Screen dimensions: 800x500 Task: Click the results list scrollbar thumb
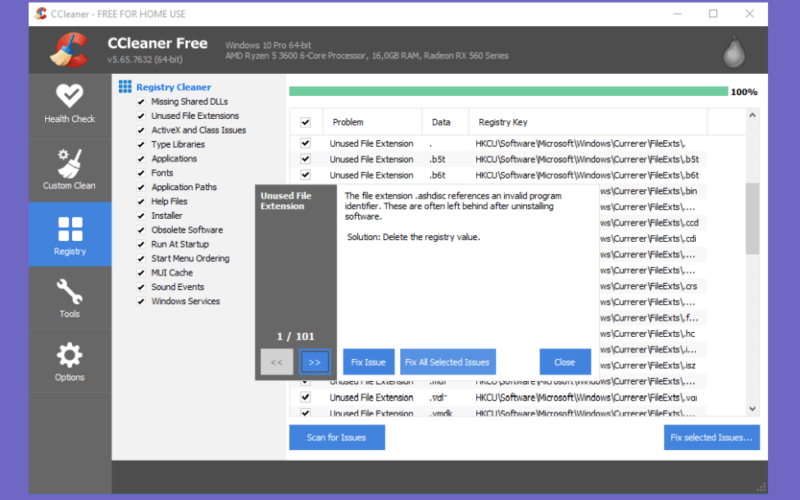pos(752,218)
